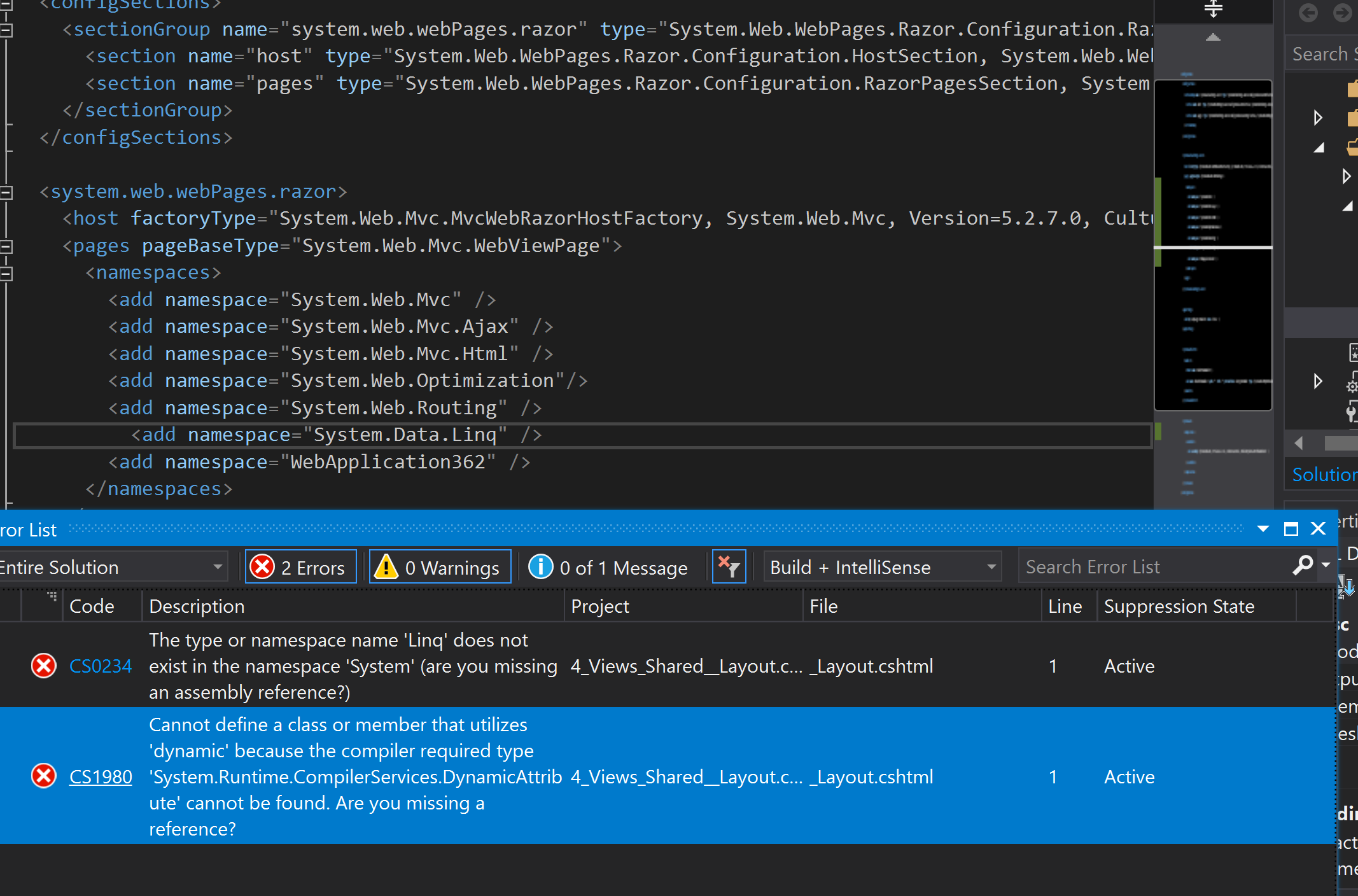Viewport: 1358px width, 896px height.
Task: Click the Solution Explorer back arrow
Action: coord(1308,12)
